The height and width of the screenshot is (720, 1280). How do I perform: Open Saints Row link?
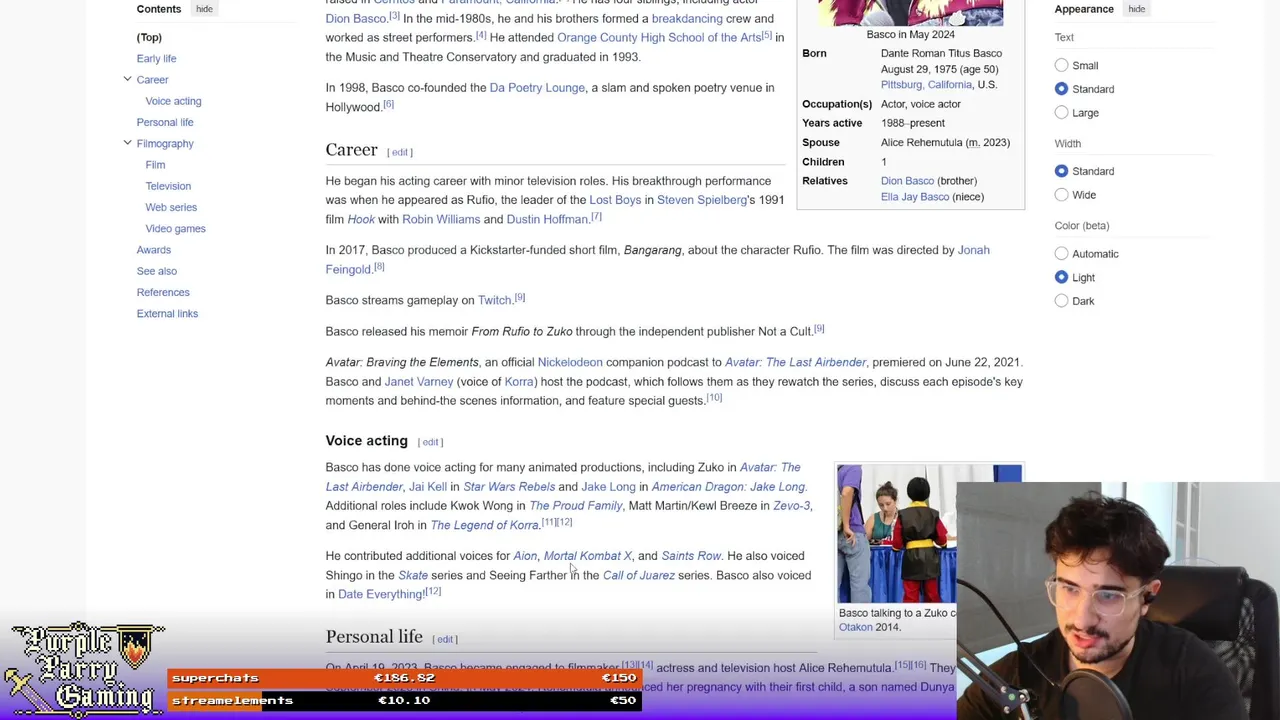pos(691,556)
